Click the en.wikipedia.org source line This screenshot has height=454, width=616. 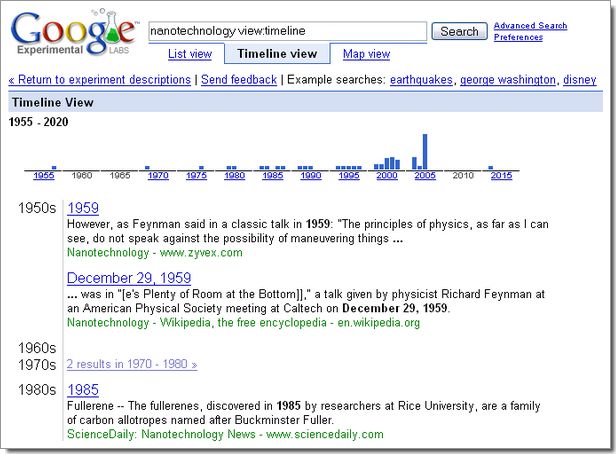tap(243, 322)
